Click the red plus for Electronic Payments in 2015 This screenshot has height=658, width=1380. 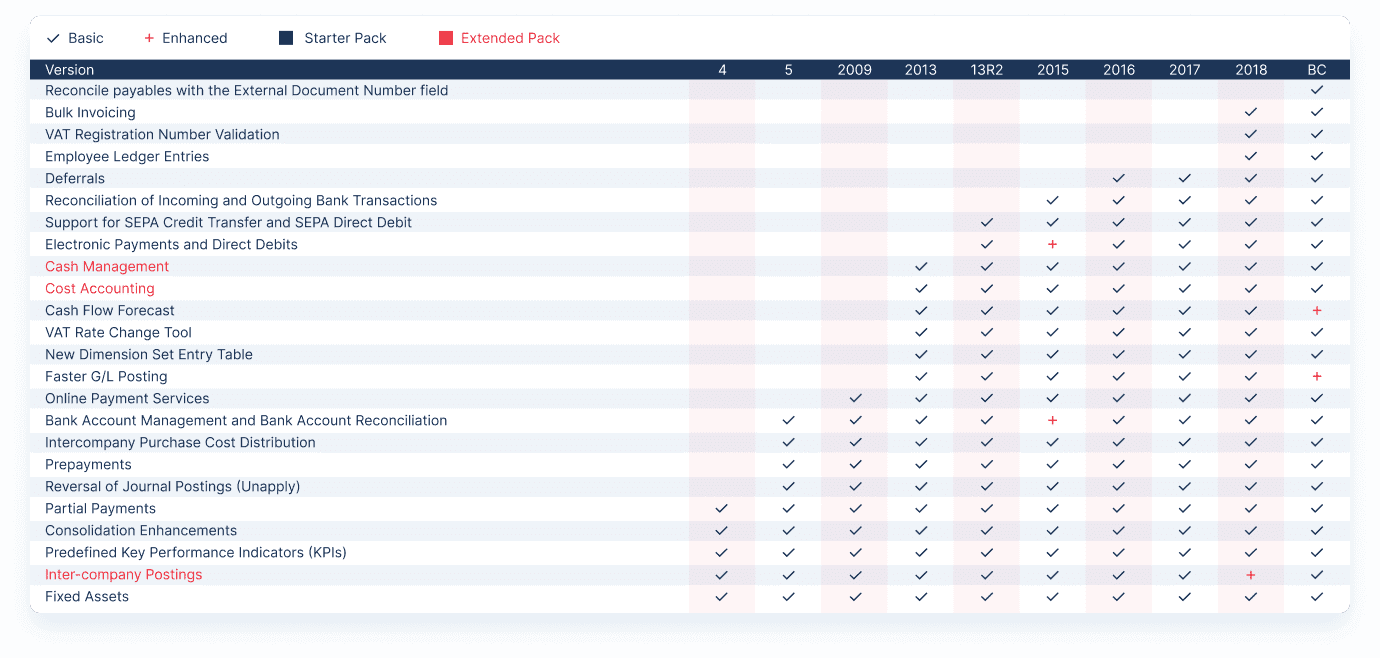1052,244
